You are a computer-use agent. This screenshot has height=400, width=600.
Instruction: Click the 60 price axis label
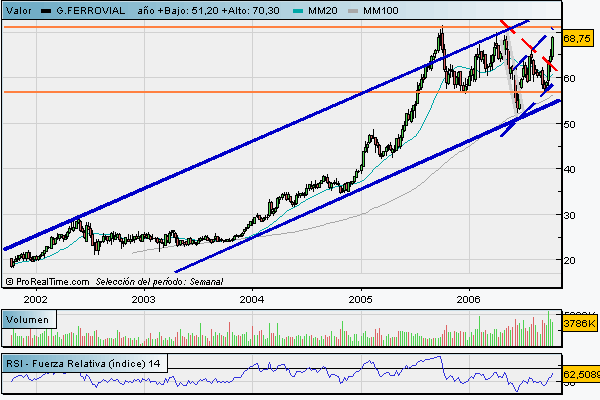tap(569, 78)
